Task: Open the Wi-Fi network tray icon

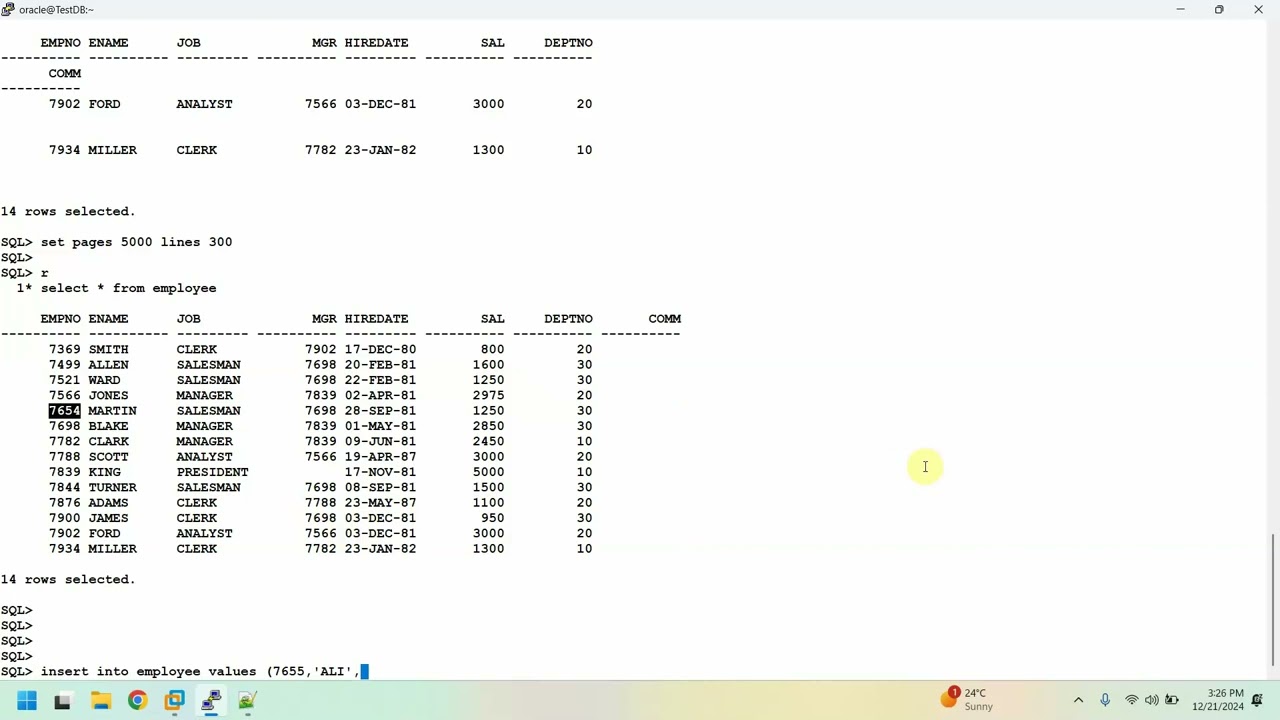Action: (1131, 700)
